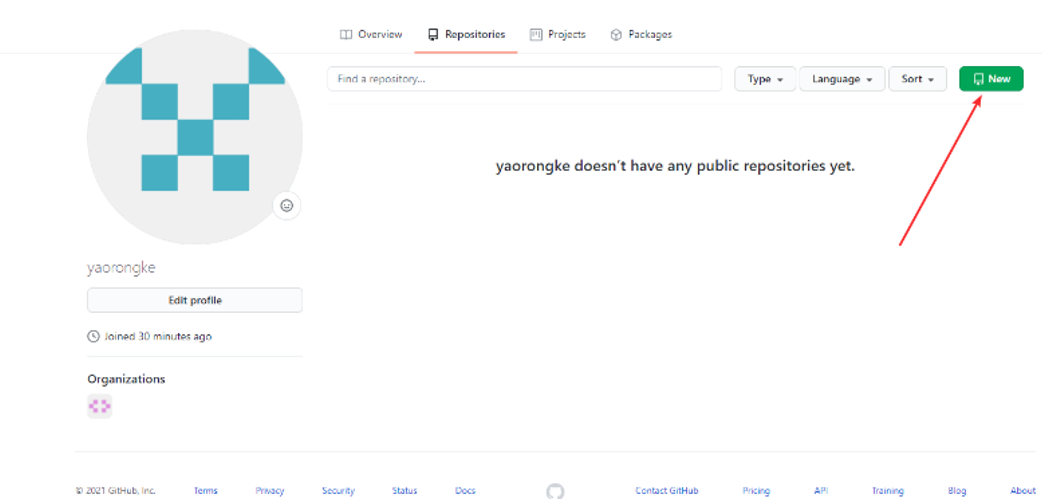Image resolution: width=1042 pixels, height=499 pixels.
Task: Click the large teal profile avatar
Action: point(195,136)
